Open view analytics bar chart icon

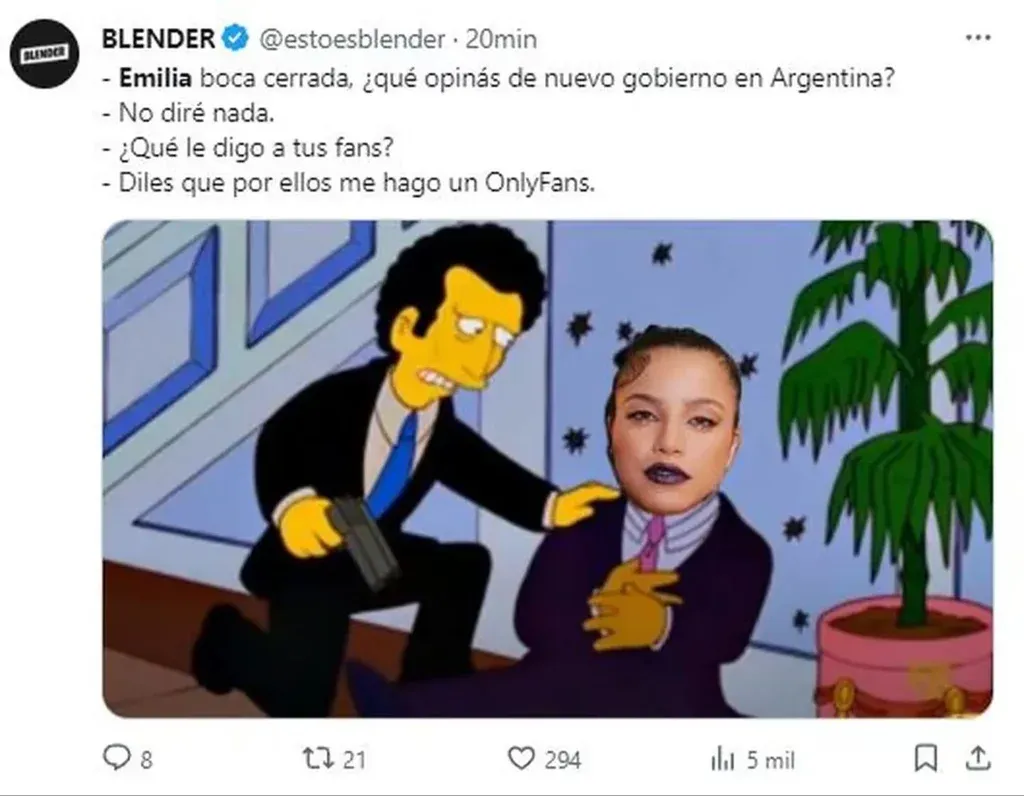(723, 759)
